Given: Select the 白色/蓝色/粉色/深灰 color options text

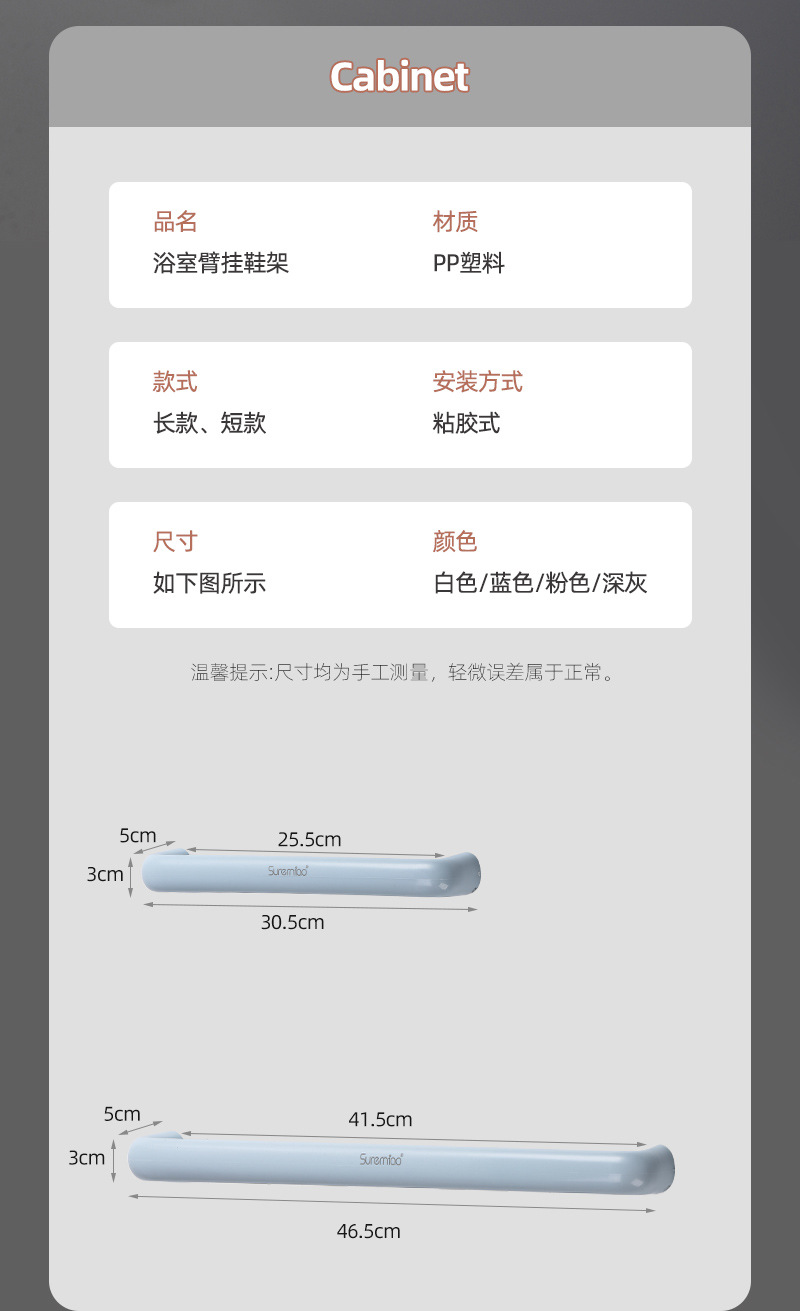Looking at the screenshot, I should 540,583.
